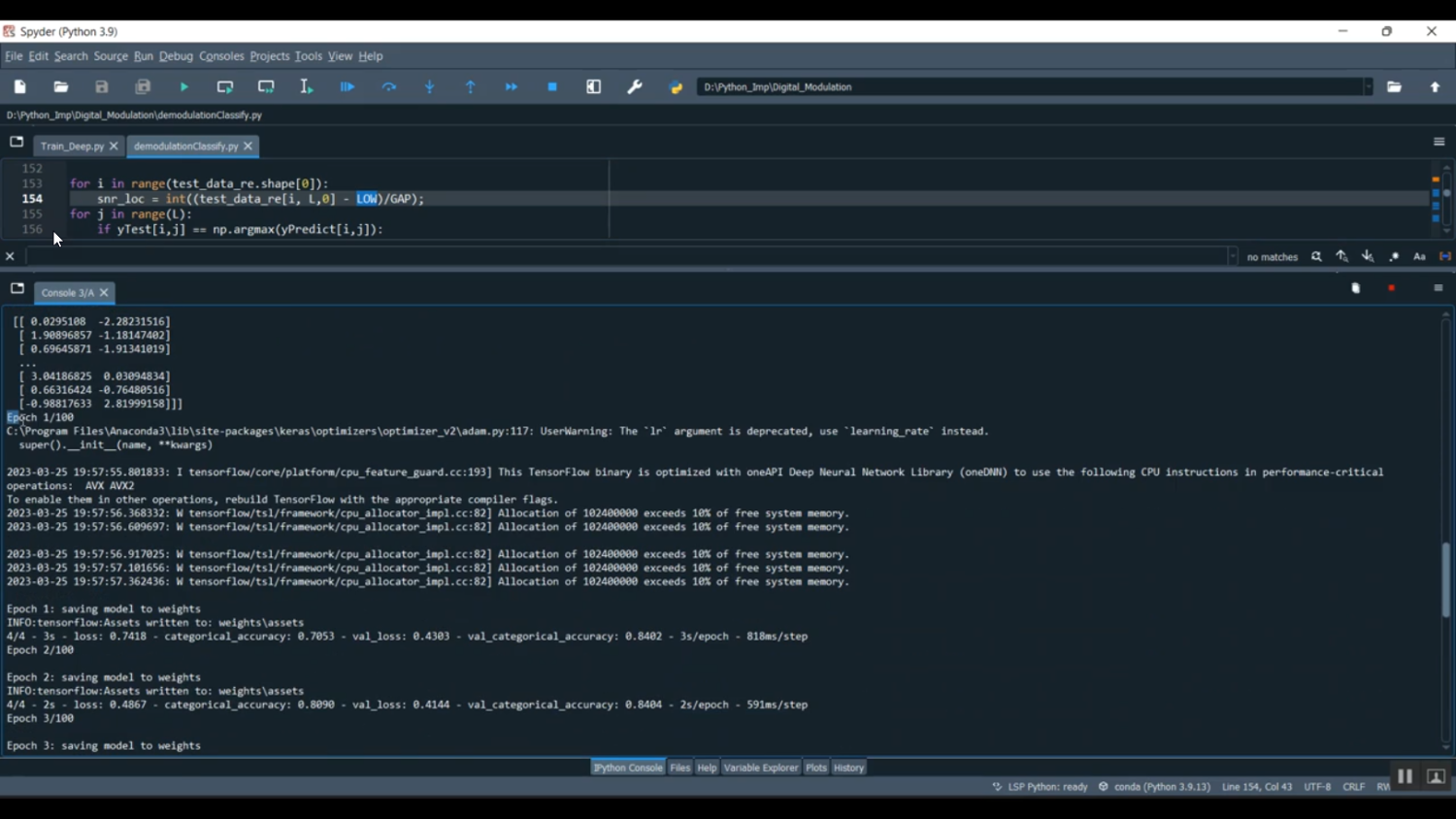Image resolution: width=1456 pixels, height=819 pixels.
Task: Toggle regular expression search option
Action: (1394, 257)
